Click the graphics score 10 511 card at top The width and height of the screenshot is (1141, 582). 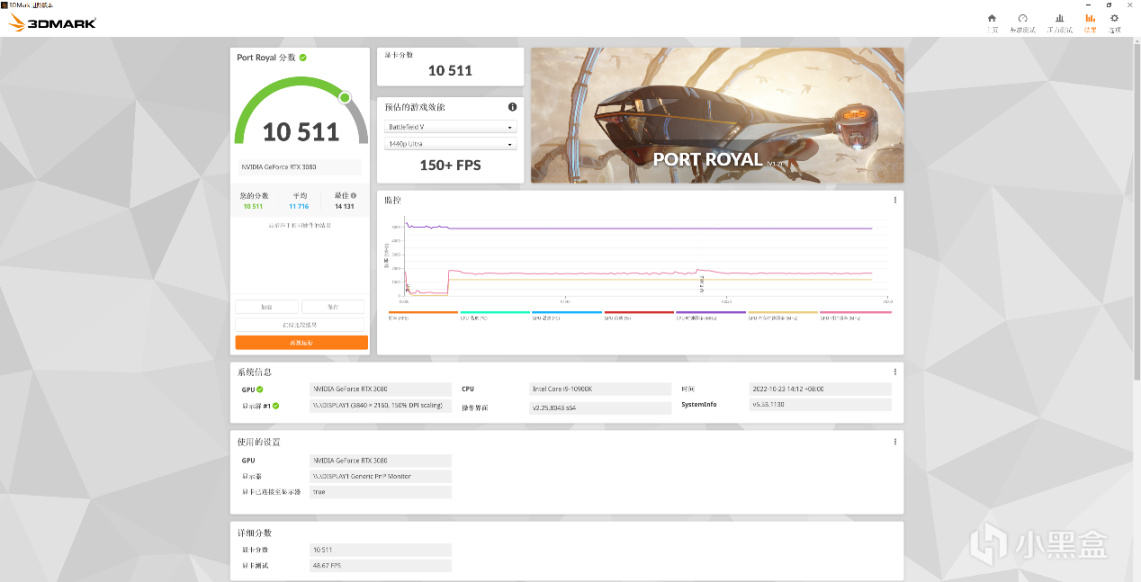pyautogui.click(x=450, y=67)
